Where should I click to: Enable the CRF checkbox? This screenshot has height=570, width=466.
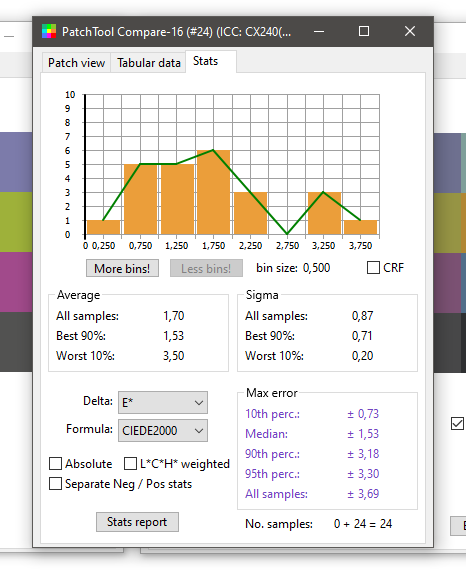click(x=373, y=268)
